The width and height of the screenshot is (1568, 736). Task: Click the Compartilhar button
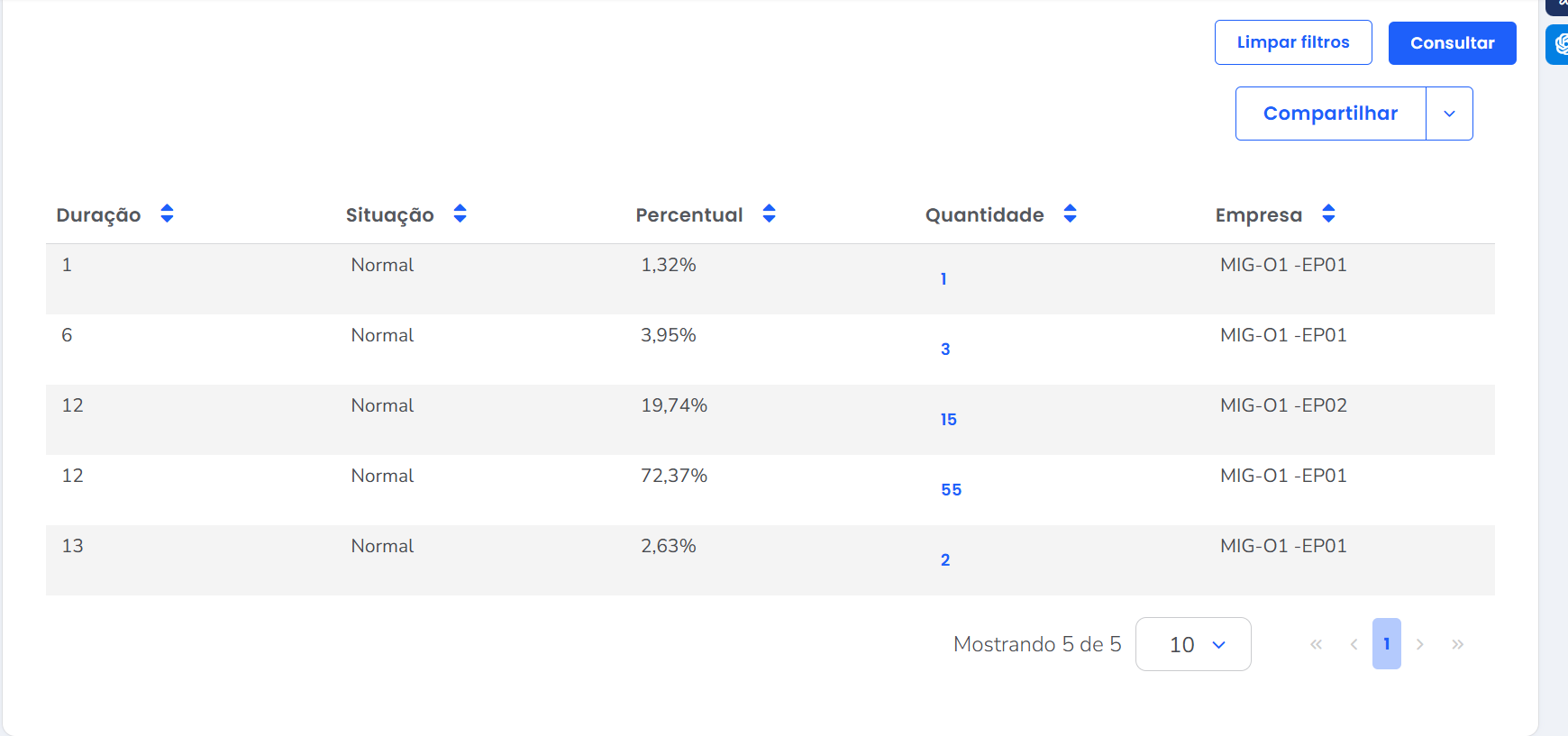1330,114
